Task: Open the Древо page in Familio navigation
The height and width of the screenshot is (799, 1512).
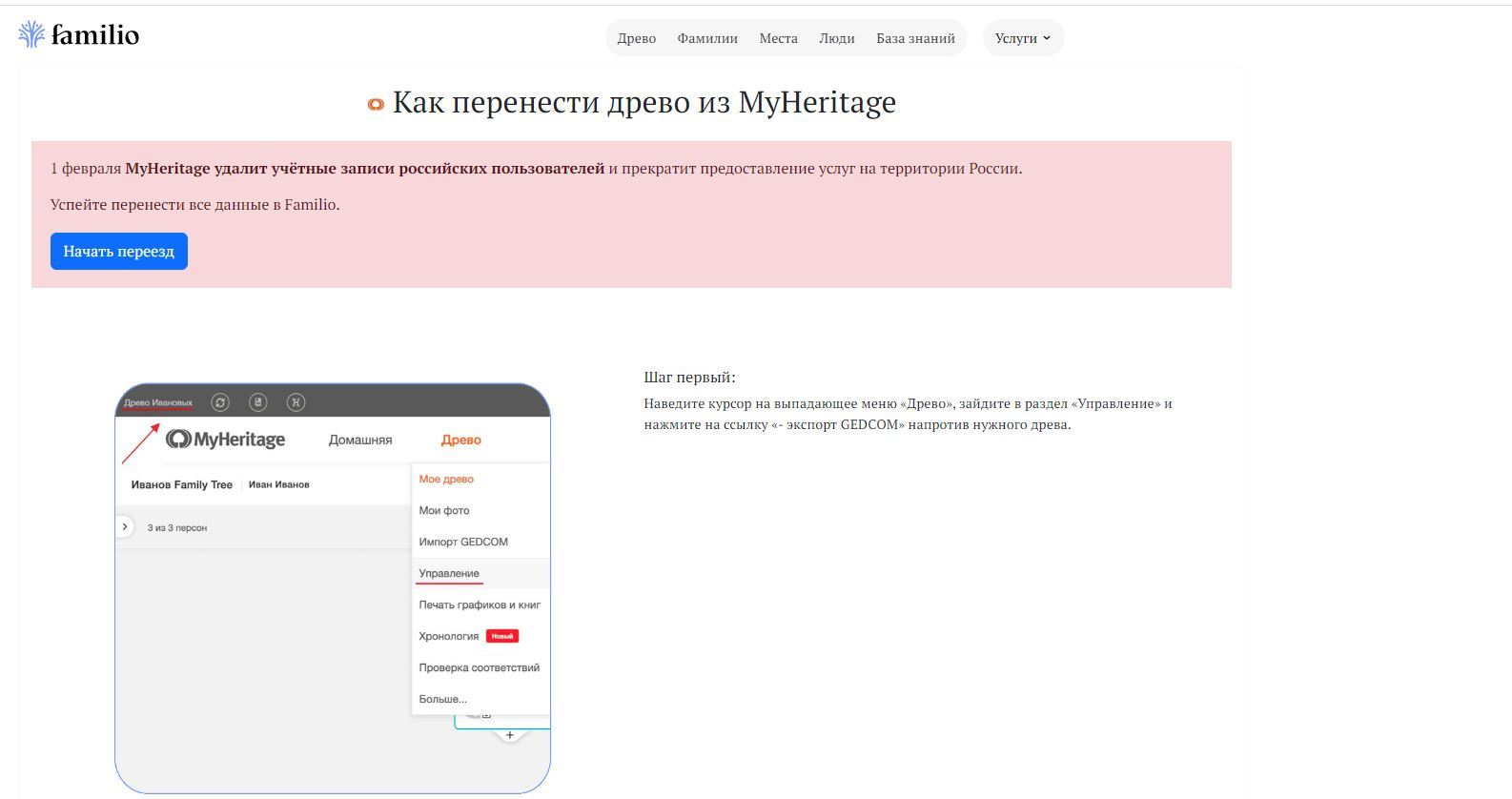Action: coord(637,38)
